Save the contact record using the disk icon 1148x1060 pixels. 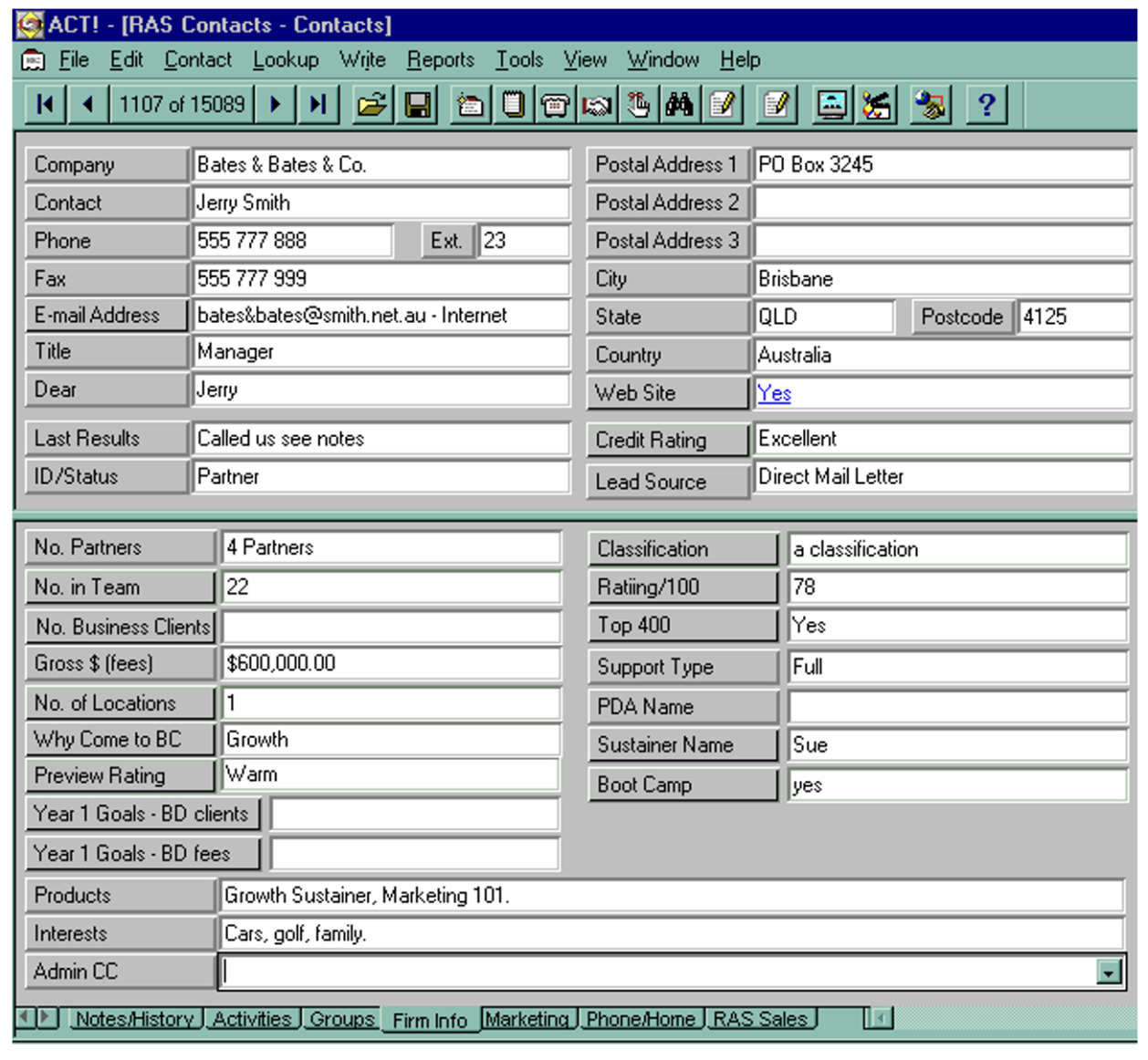(416, 105)
